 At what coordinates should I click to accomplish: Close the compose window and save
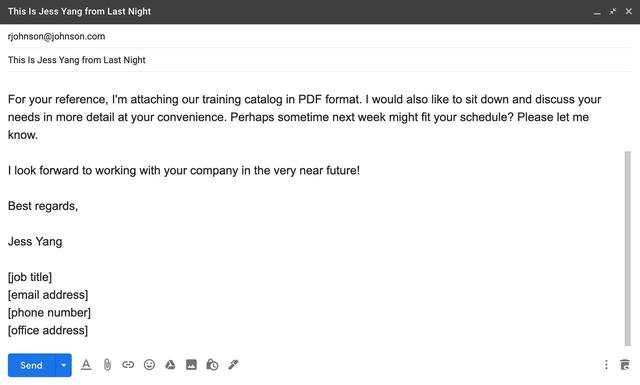(x=629, y=11)
